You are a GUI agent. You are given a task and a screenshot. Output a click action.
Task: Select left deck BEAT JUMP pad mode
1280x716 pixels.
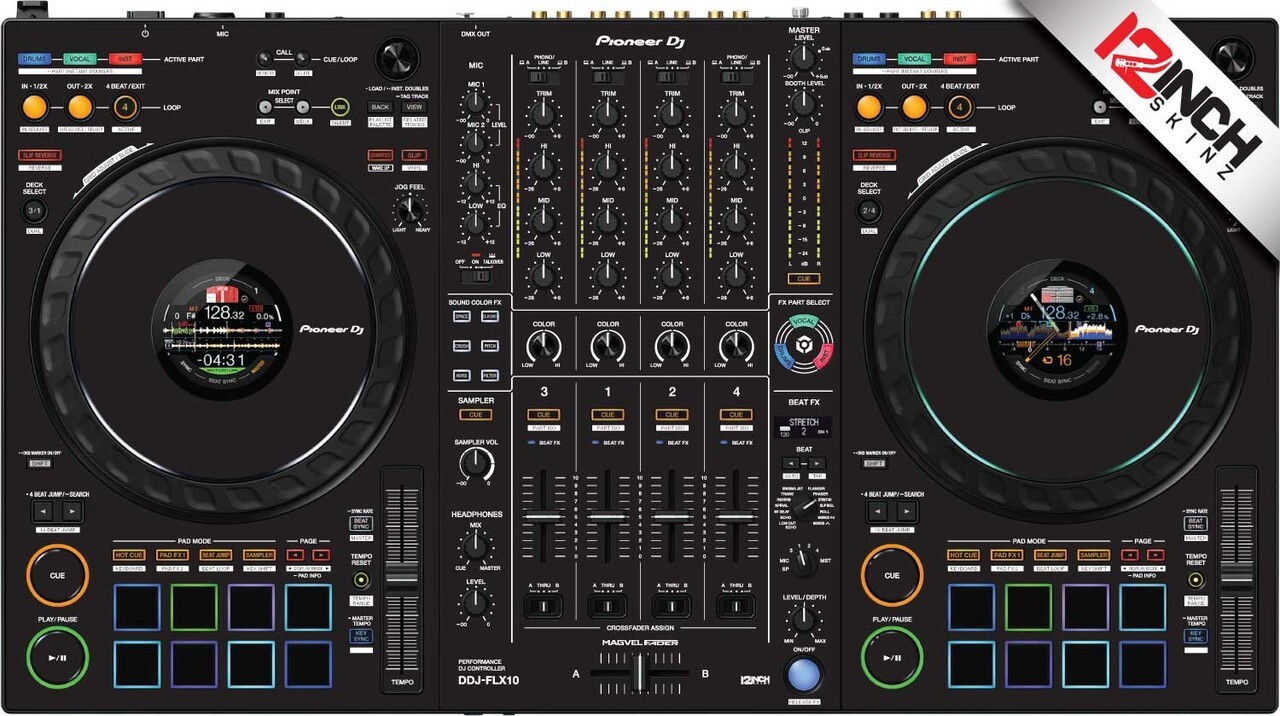coord(215,555)
